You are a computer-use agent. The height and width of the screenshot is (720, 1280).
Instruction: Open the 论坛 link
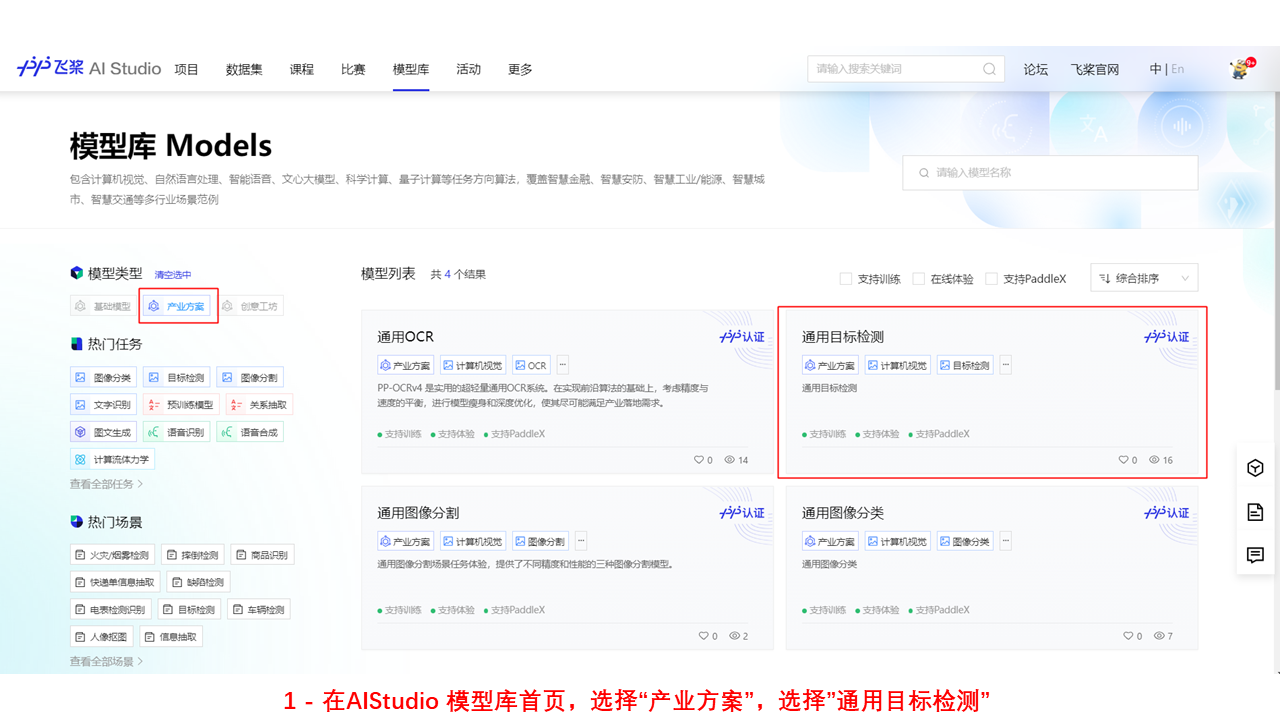pyautogui.click(x=1036, y=69)
